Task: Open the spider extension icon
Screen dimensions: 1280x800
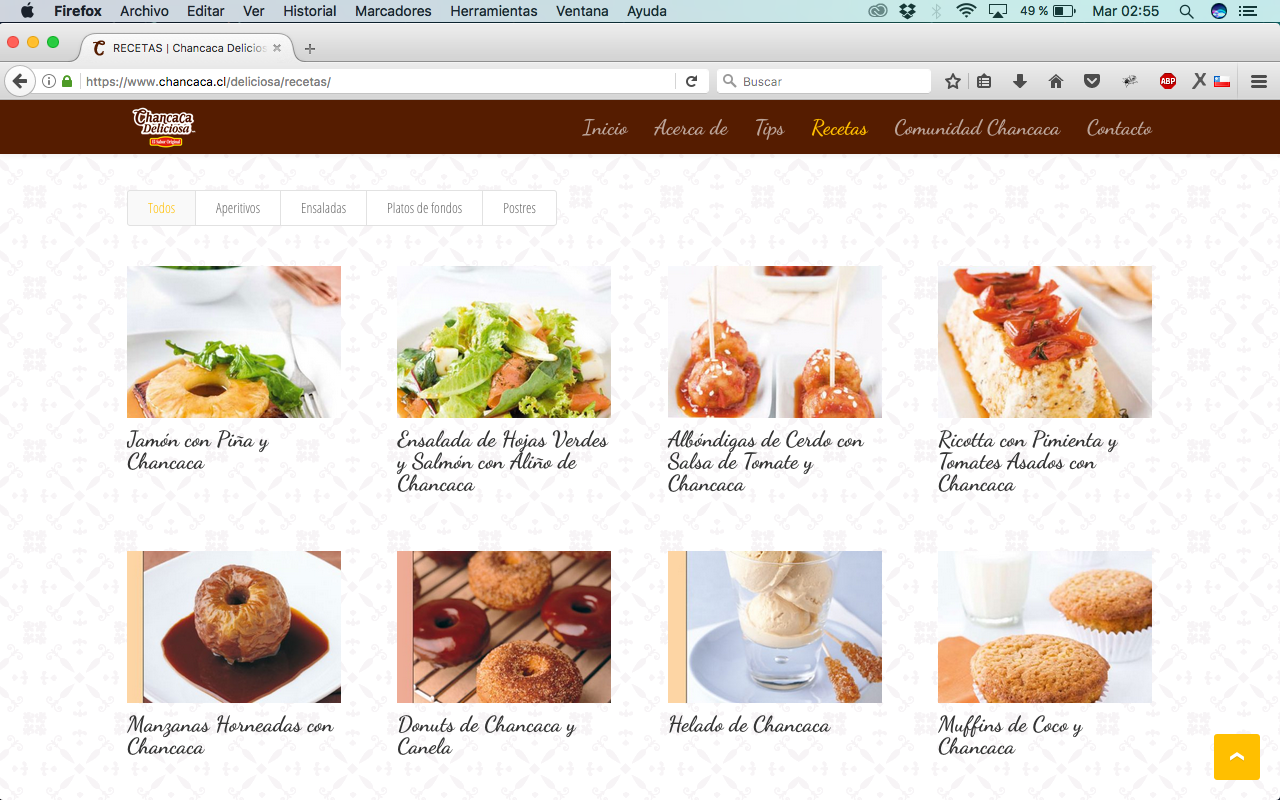Action: [1130, 81]
